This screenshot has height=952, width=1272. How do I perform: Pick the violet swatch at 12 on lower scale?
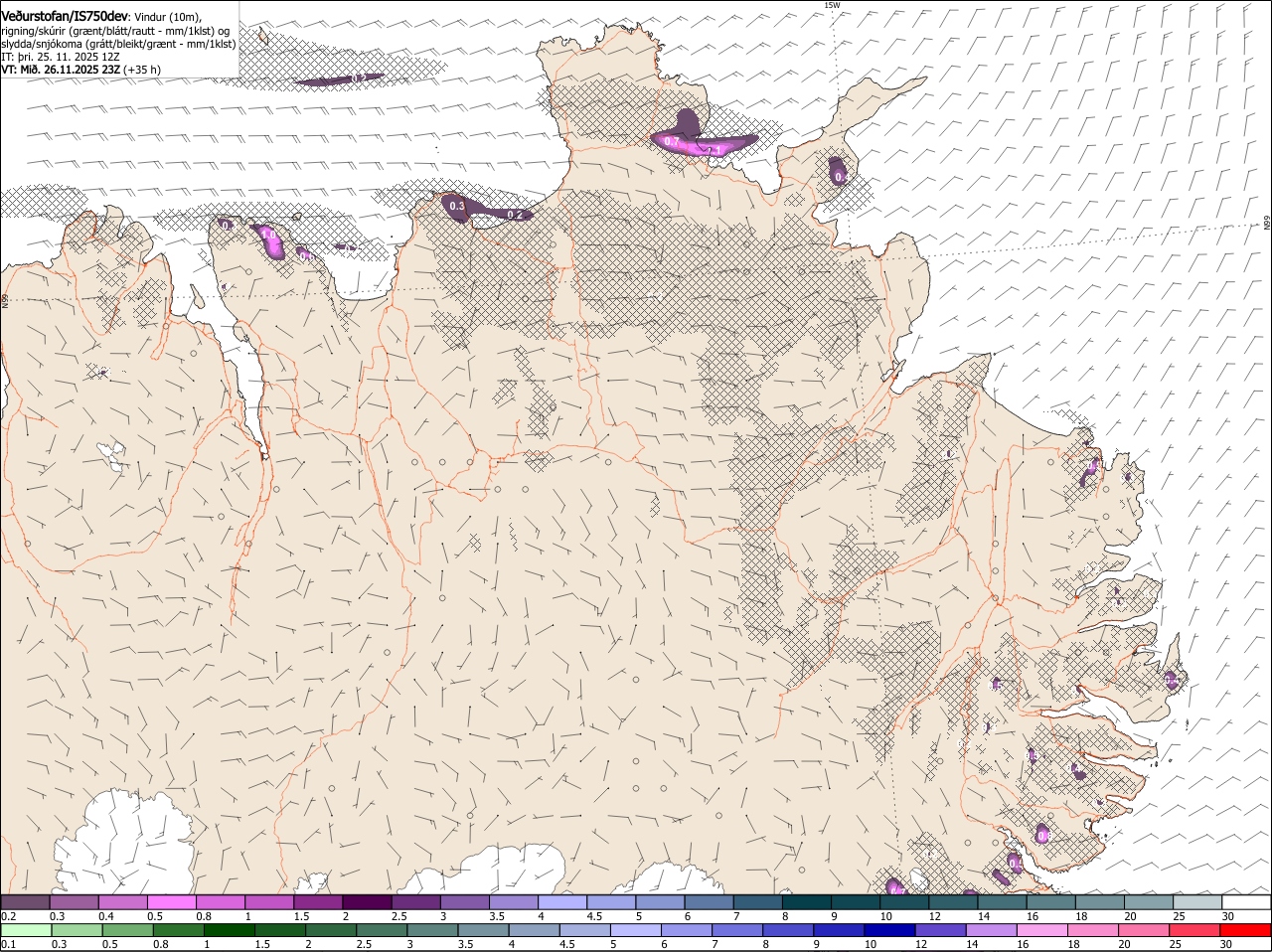[x=940, y=930]
